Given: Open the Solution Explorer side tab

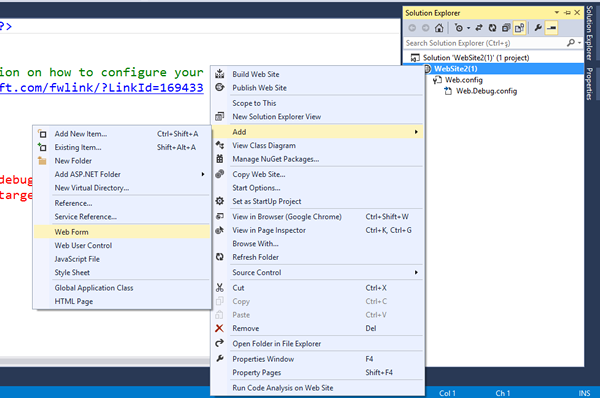Looking at the screenshot, I should coord(590,33).
